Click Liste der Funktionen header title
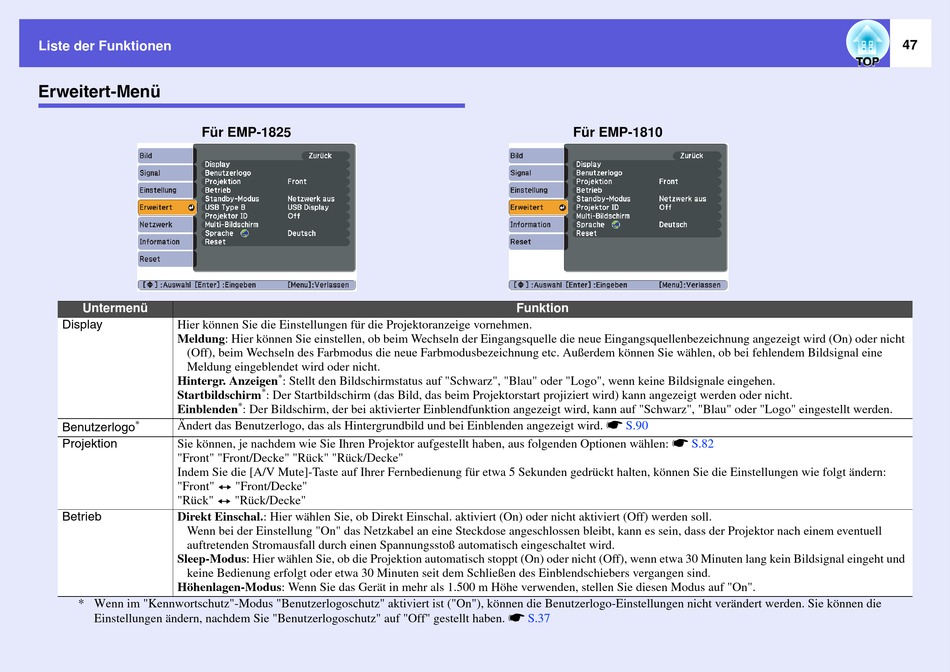Image resolution: width=950 pixels, height=672 pixels. tap(105, 46)
